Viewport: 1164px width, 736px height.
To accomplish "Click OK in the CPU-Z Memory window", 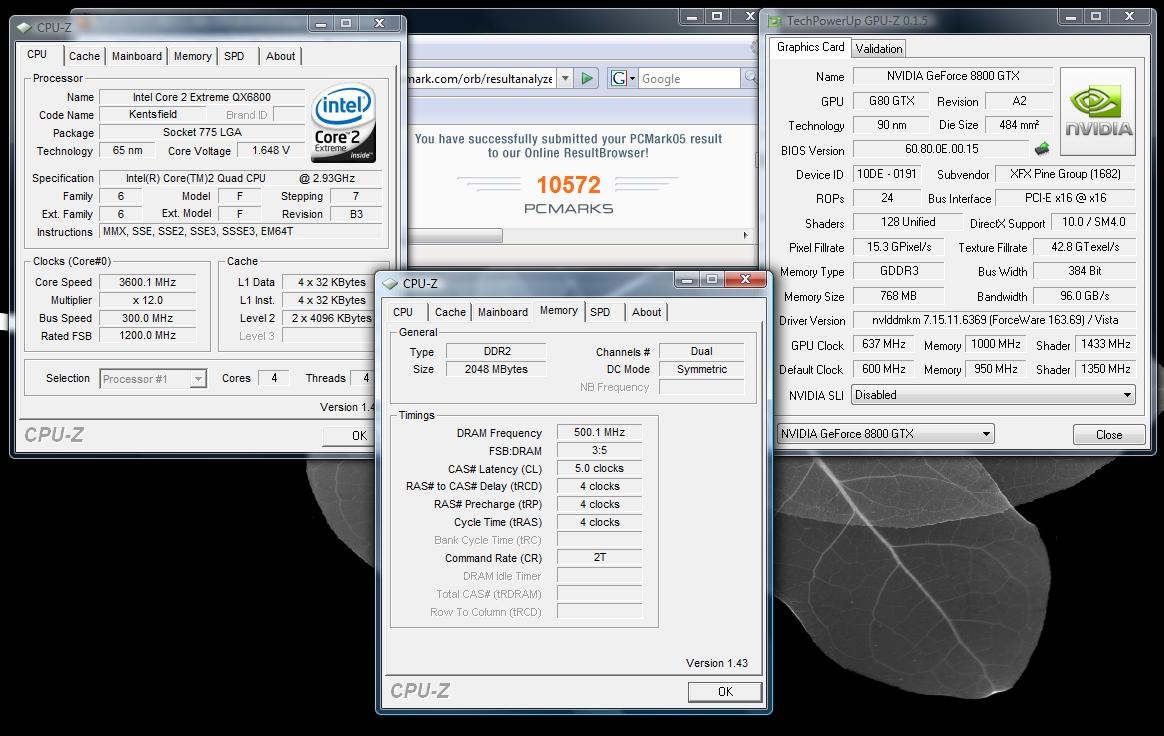I will (x=725, y=691).
